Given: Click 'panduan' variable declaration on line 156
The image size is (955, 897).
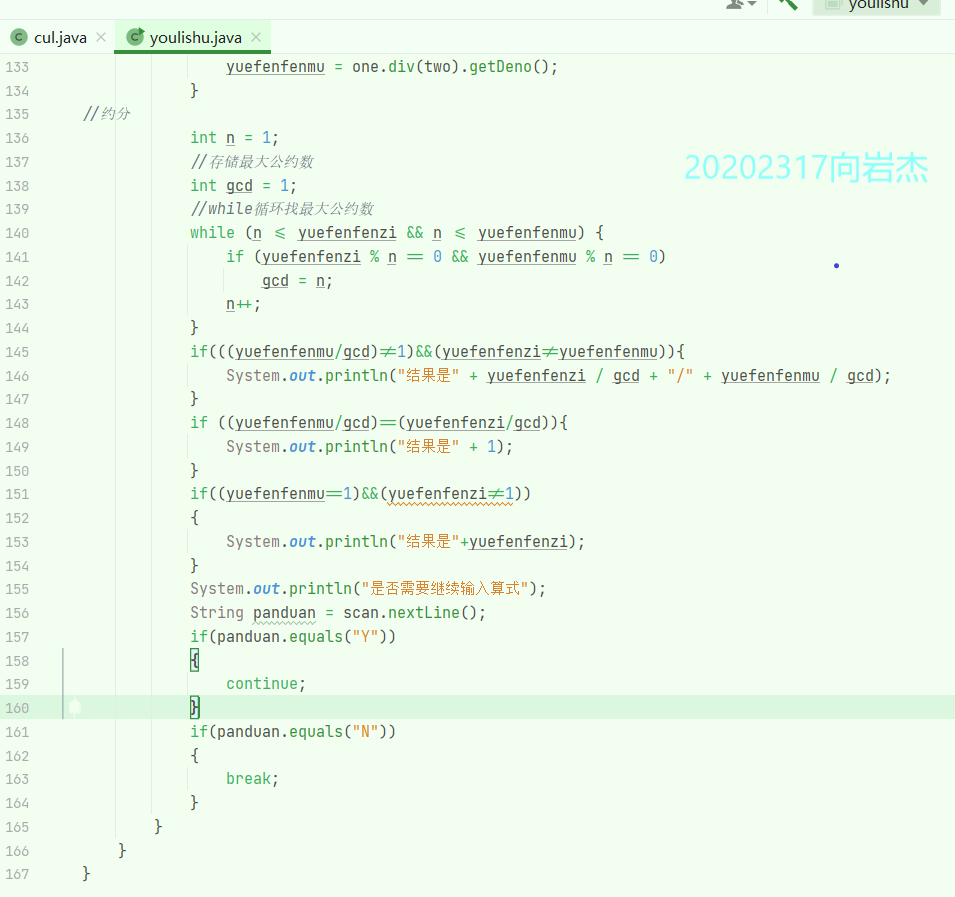Looking at the screenshot, I should pyautogui.click(x=284, y=613).
